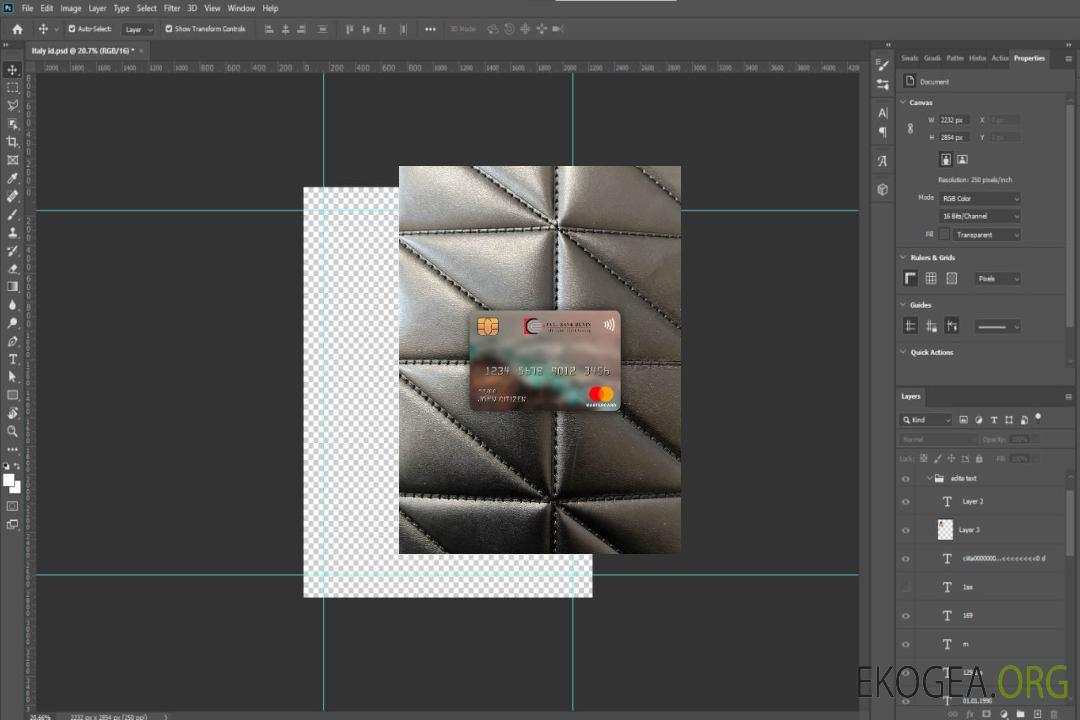
Task: Disable Show Transform Controls checkbox
Action: point(169,29)
